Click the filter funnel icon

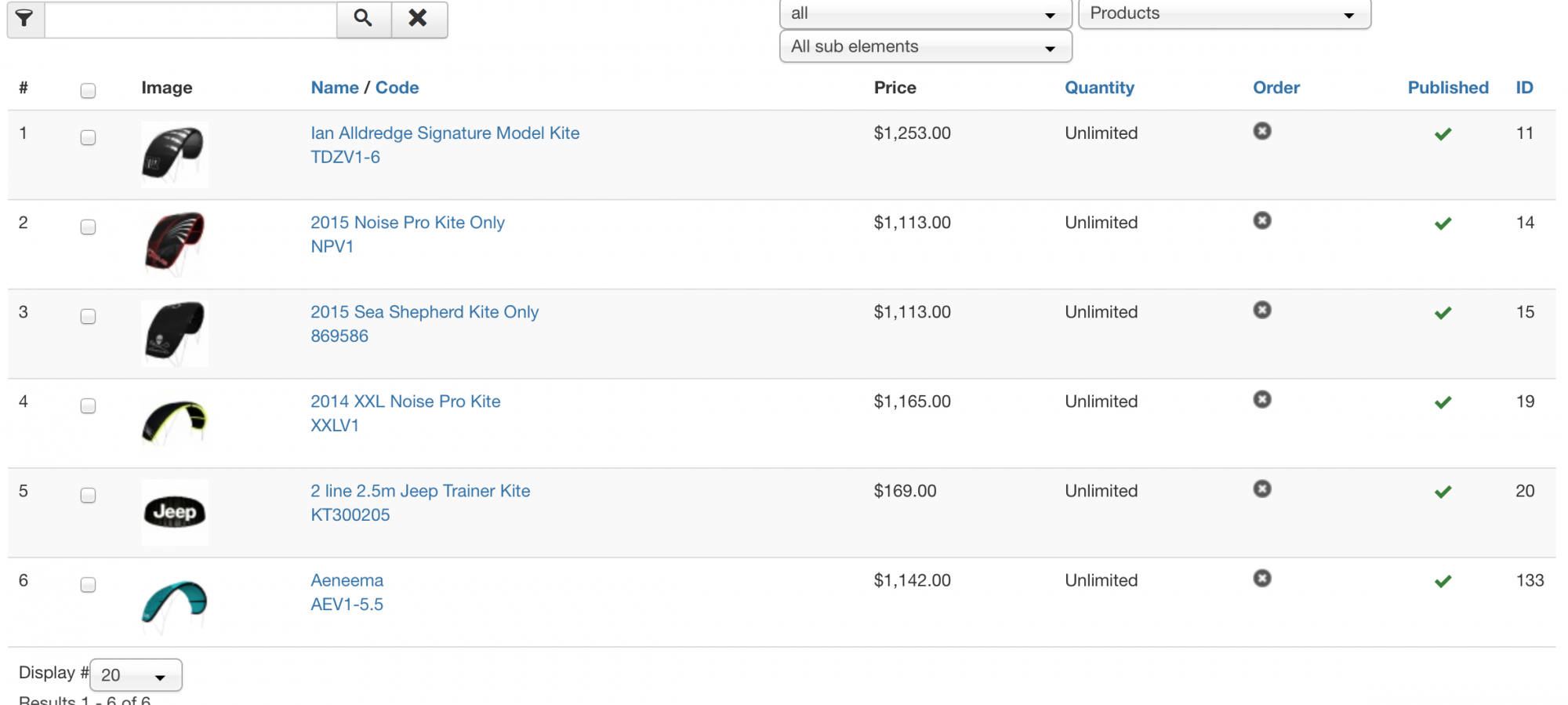pos(25,18)
